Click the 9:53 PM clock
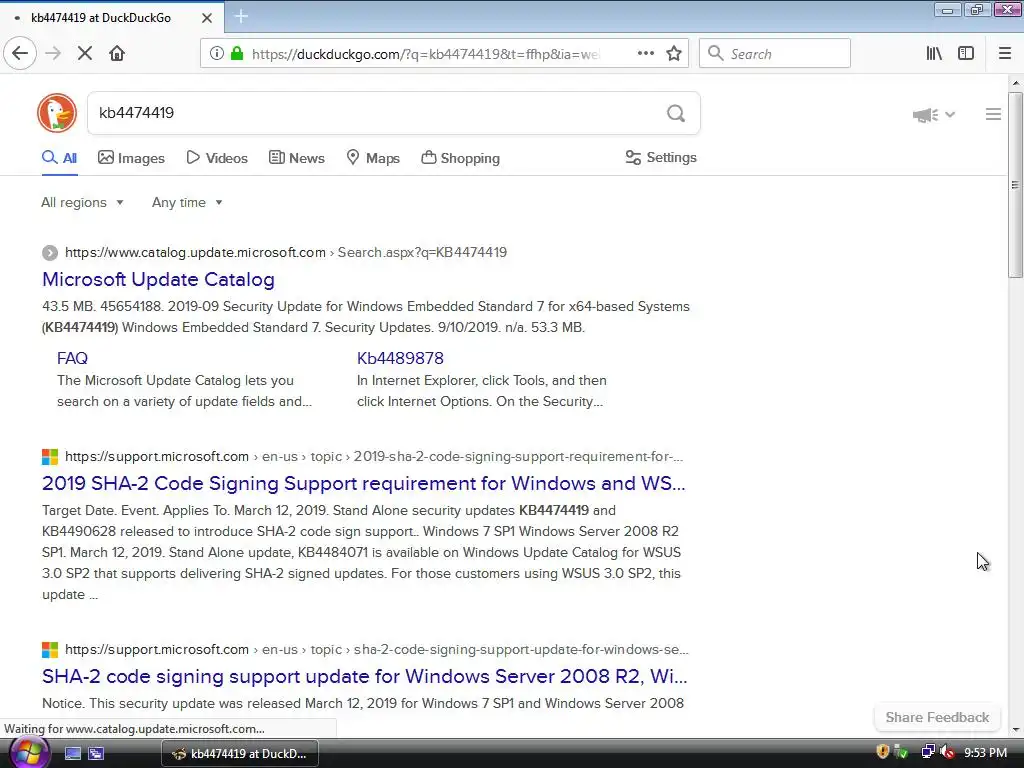 (985, 752)
